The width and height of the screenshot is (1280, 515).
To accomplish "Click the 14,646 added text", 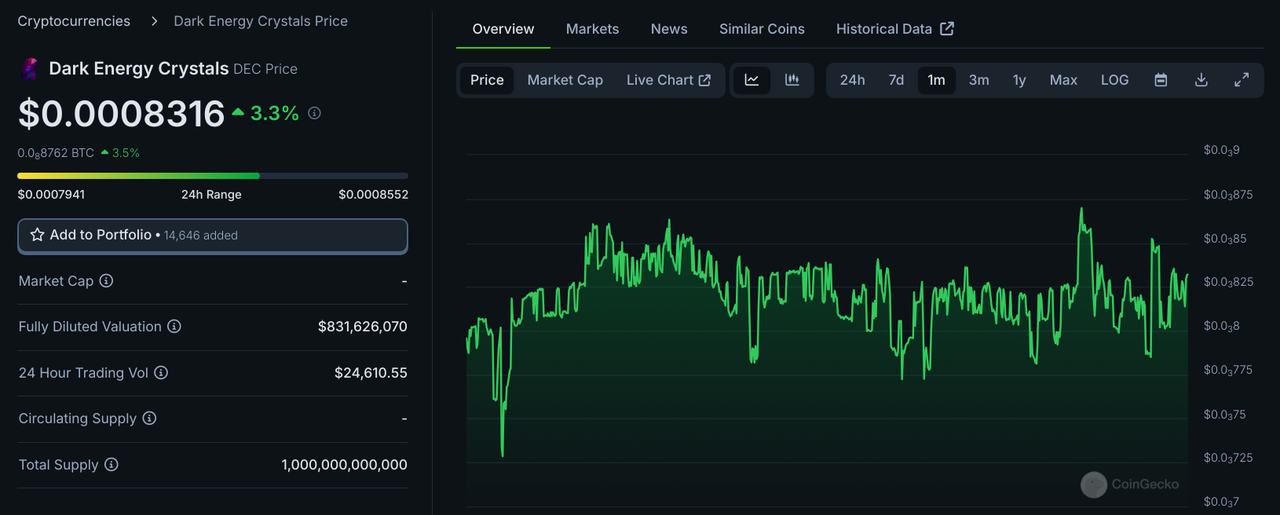I will (x=201, y=236).
